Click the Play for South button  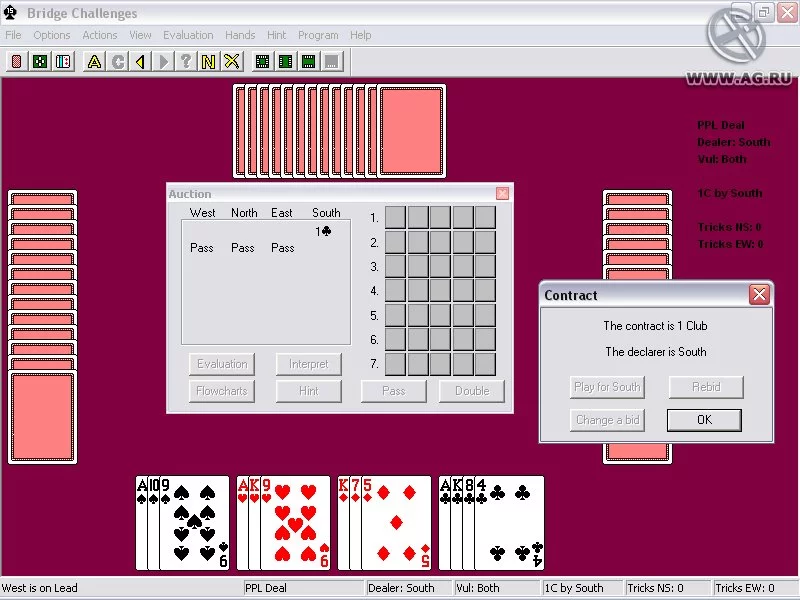(x=607, y=387)
